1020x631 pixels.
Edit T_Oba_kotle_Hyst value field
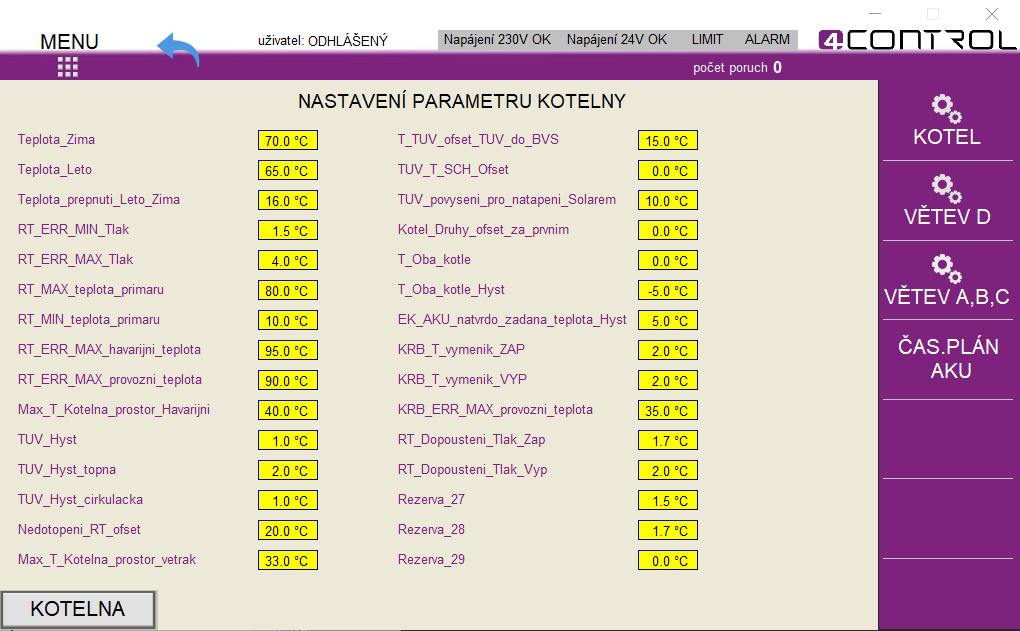(667, 290)
